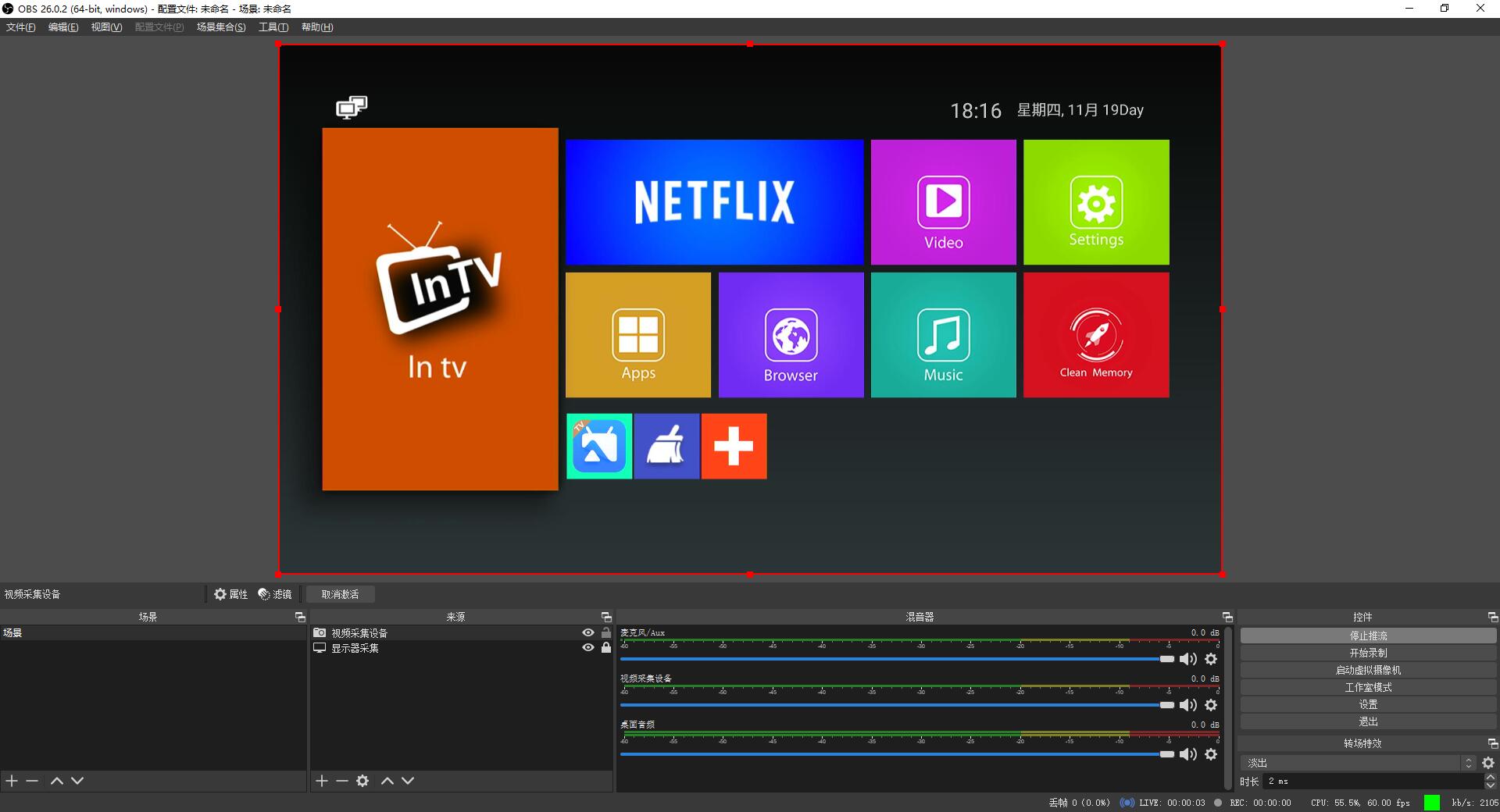Screen dimensions: 1500x812
Task: Mute the 麦克风/Aux speaker icon
Action: point(1188,659)
